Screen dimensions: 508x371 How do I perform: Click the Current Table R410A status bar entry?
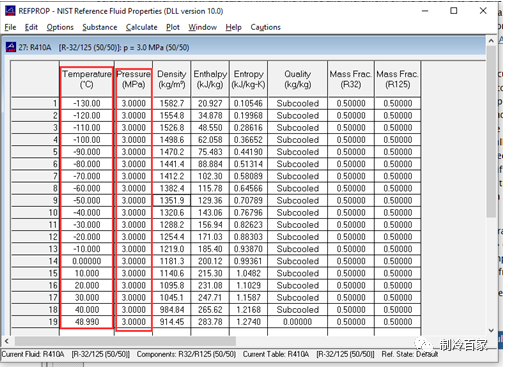coord(309,354)
